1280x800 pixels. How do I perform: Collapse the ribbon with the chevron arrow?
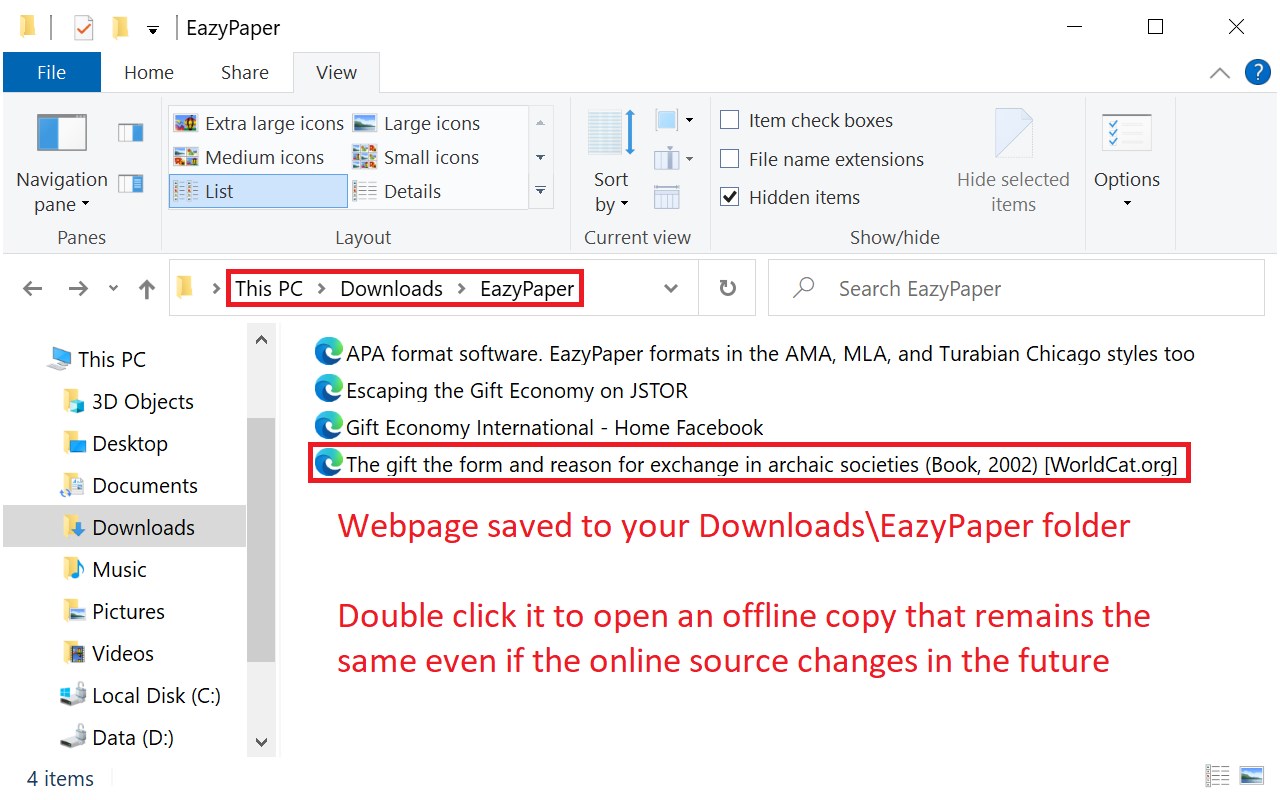[1220, 72]
